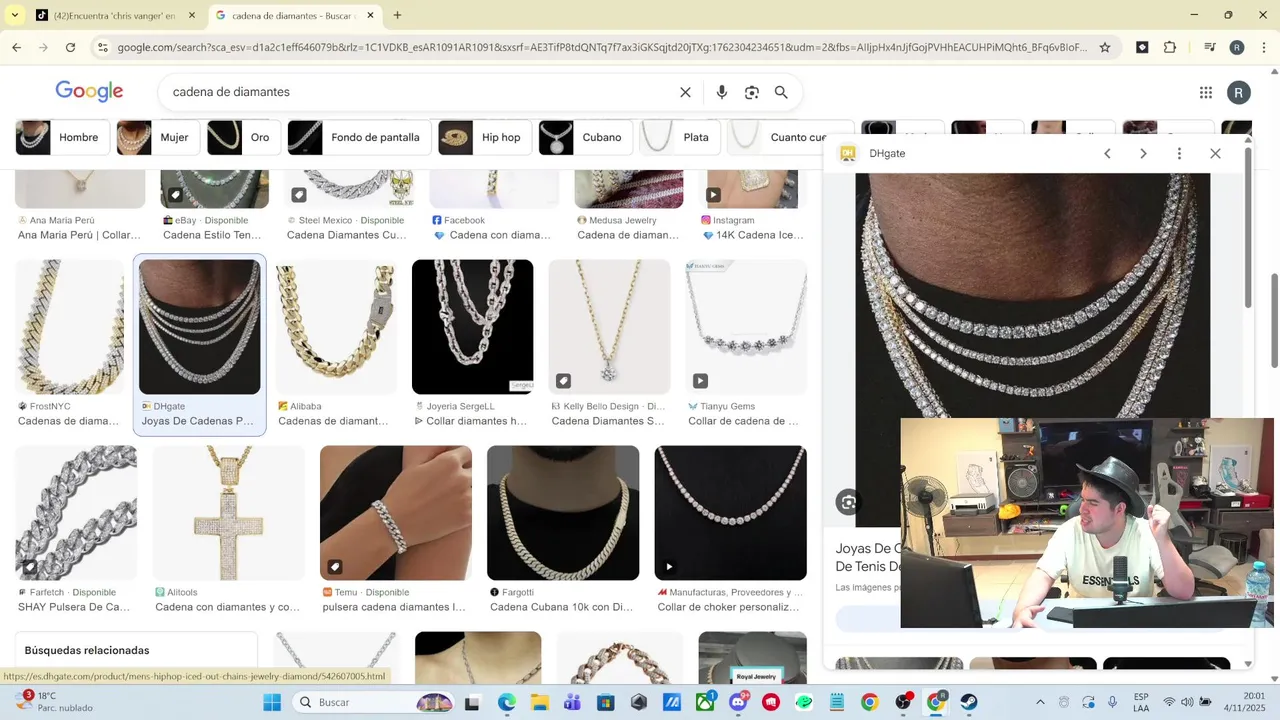Open Chrome media controls icon
Viewport: 1280px width, 720px height.
tap(1209, 47)
